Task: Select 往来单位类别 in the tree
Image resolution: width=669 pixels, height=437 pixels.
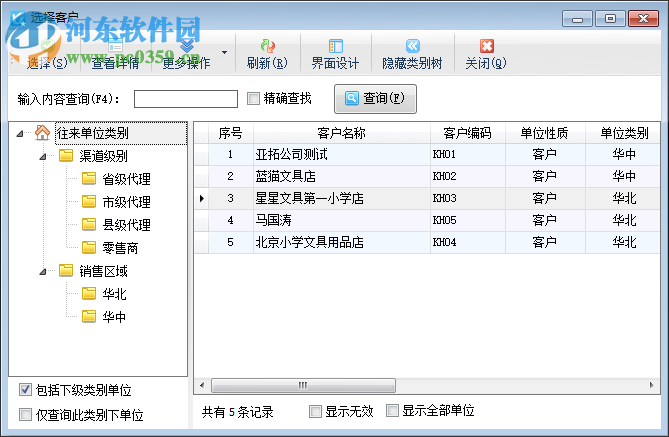Action: tap(93, 133)
